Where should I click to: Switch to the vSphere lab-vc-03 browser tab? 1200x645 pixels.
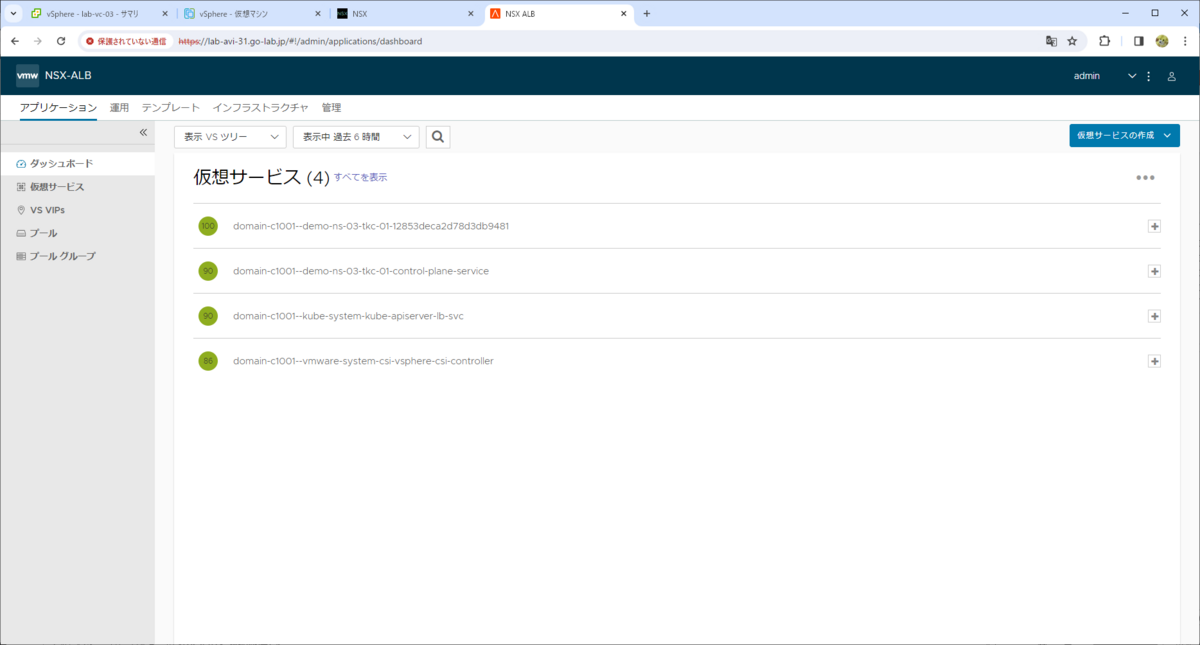98,14
